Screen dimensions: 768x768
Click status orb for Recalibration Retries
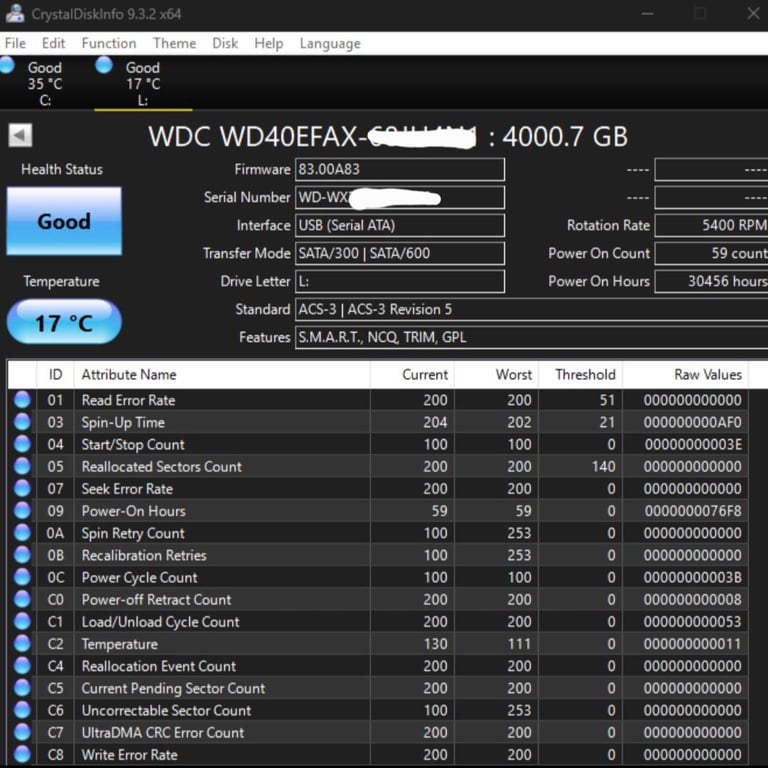pyautogui.click(x=22, y=555)
